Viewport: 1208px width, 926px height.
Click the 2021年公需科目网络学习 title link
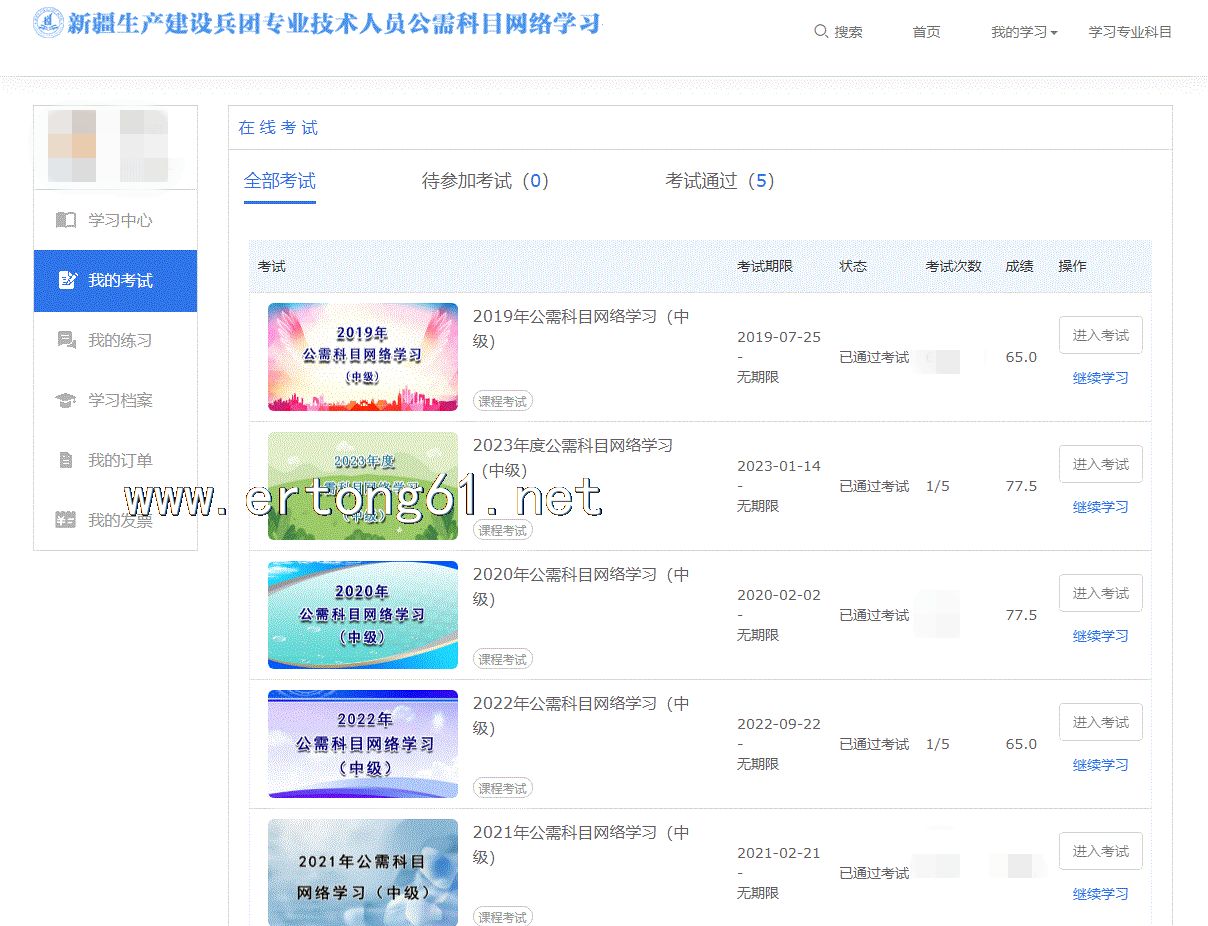[580, 844]
